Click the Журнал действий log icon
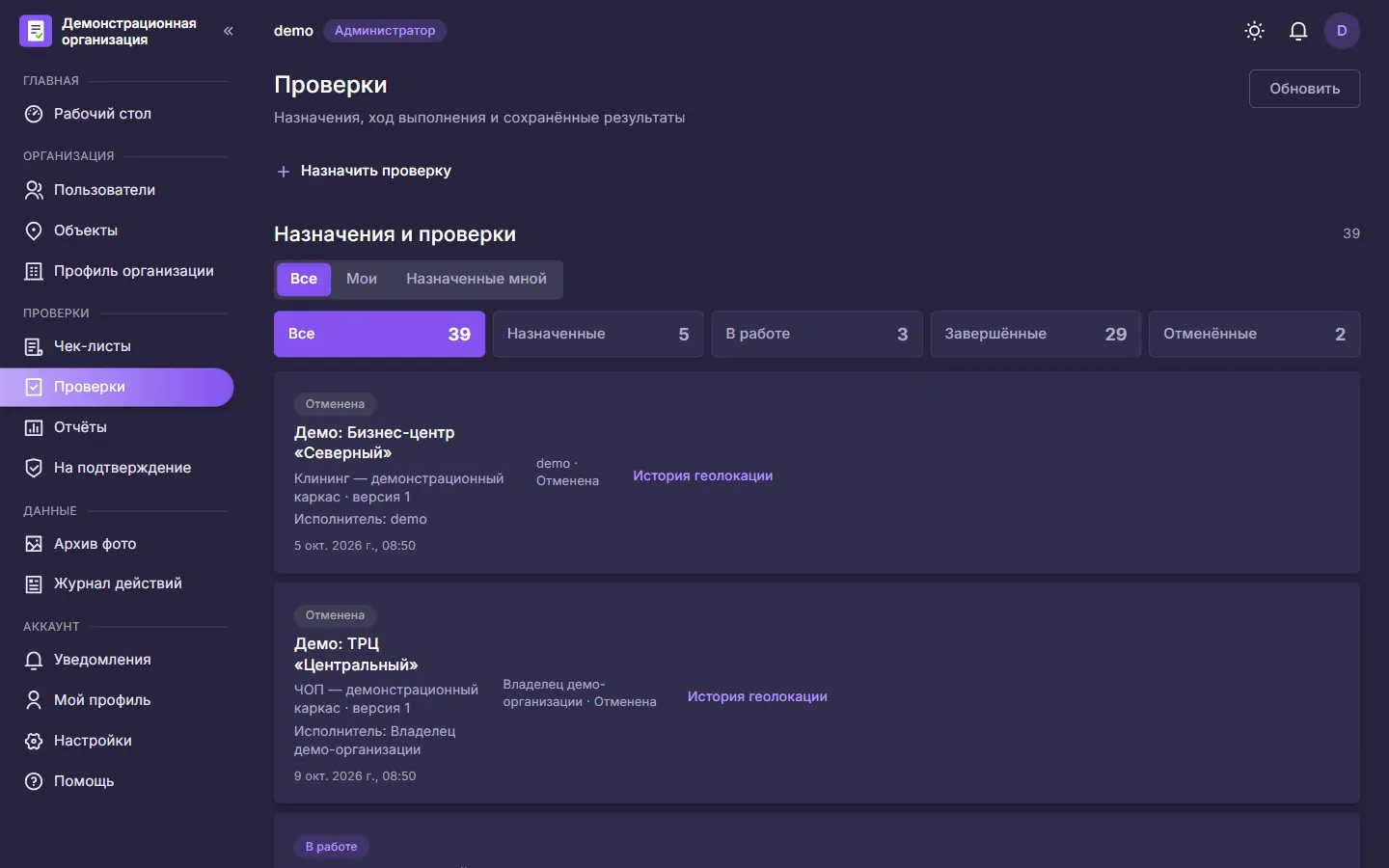1389x868 pixels. pyautogui.click(x=34, y=583)
